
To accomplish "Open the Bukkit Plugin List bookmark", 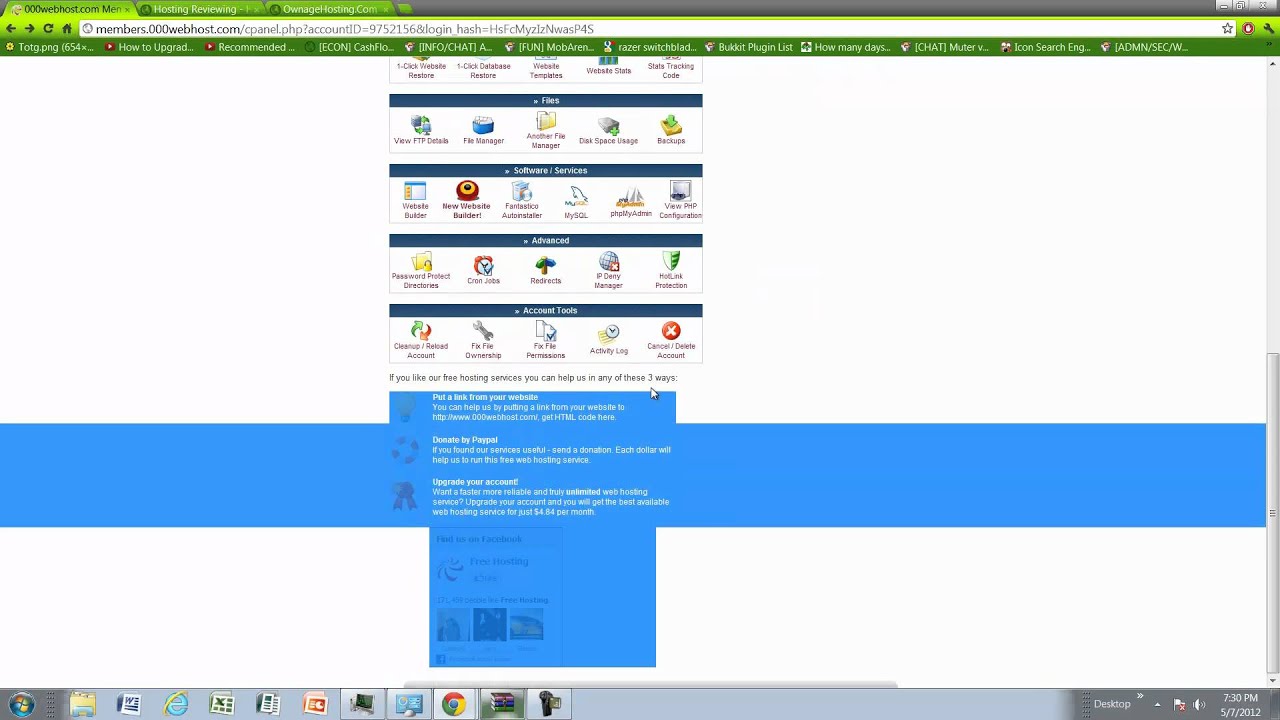I will (x=748, y=47).
